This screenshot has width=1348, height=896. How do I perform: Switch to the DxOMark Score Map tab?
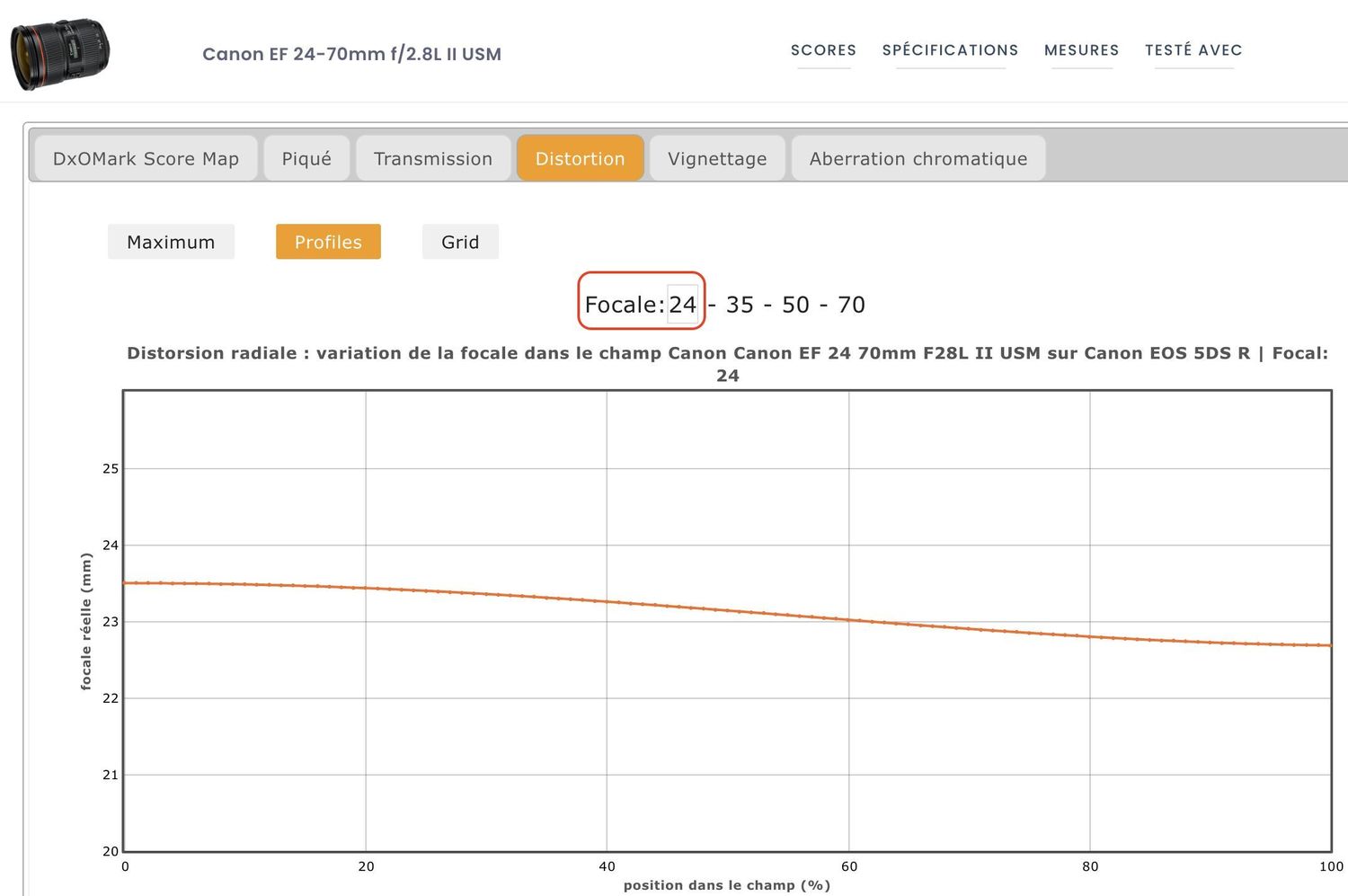pos(146,158)
